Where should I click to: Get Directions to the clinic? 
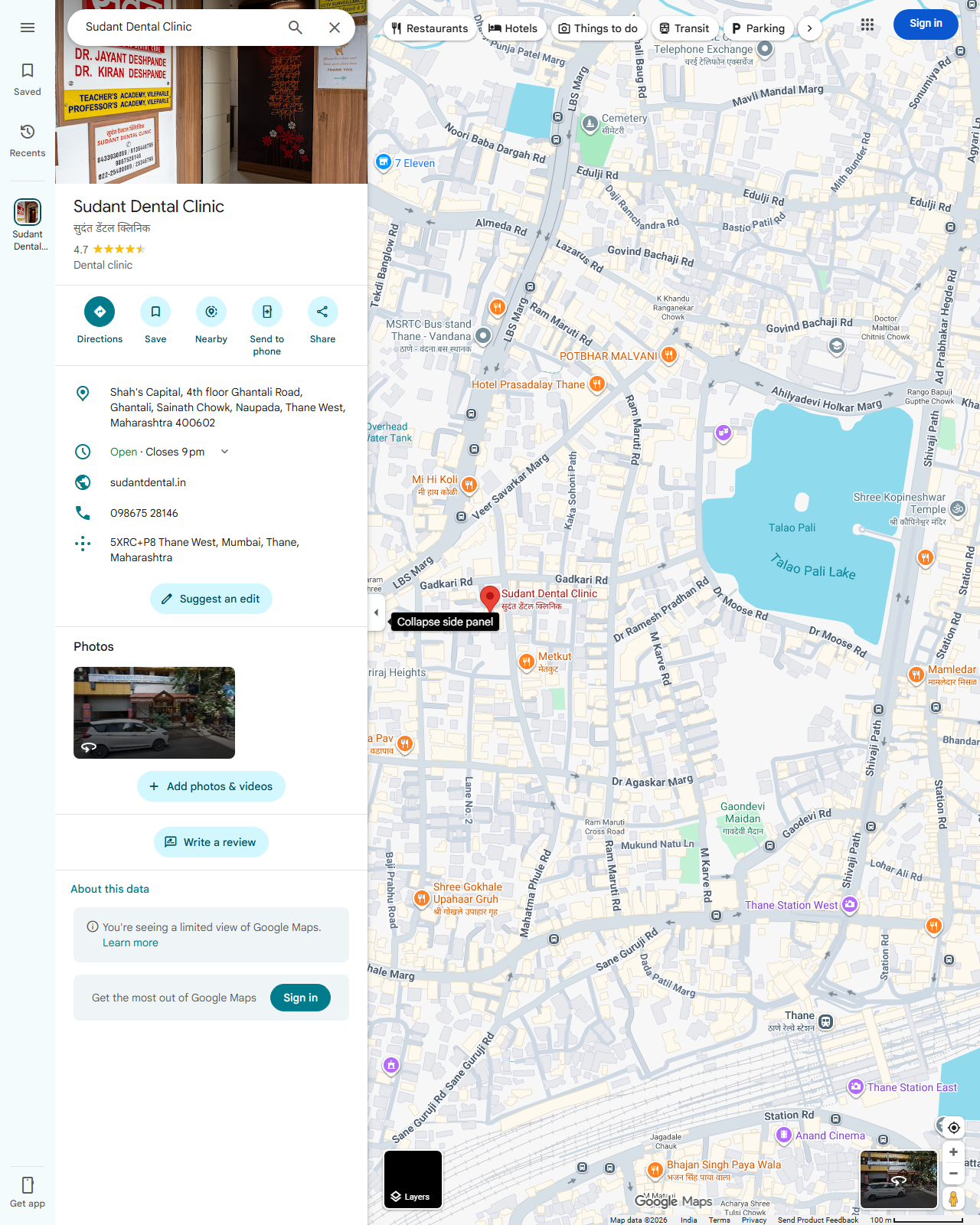(x=100, y=321)
